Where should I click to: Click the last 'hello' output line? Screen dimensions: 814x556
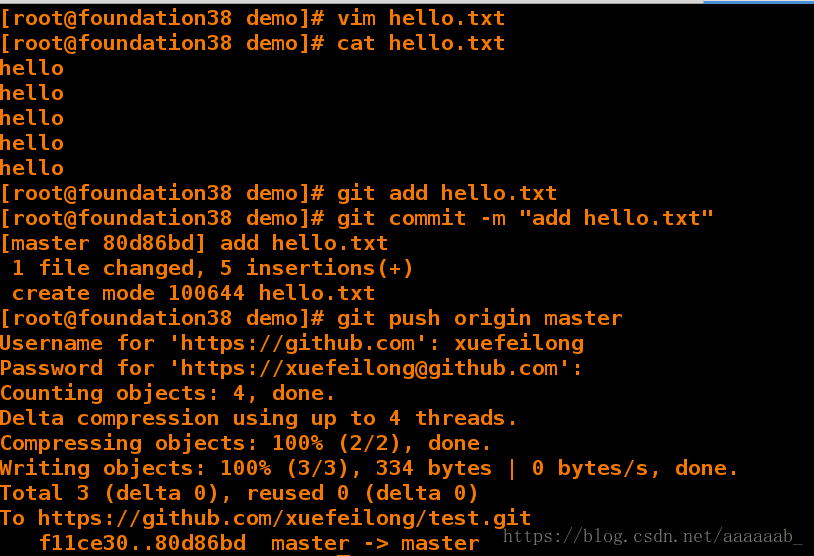coord(32,168)
